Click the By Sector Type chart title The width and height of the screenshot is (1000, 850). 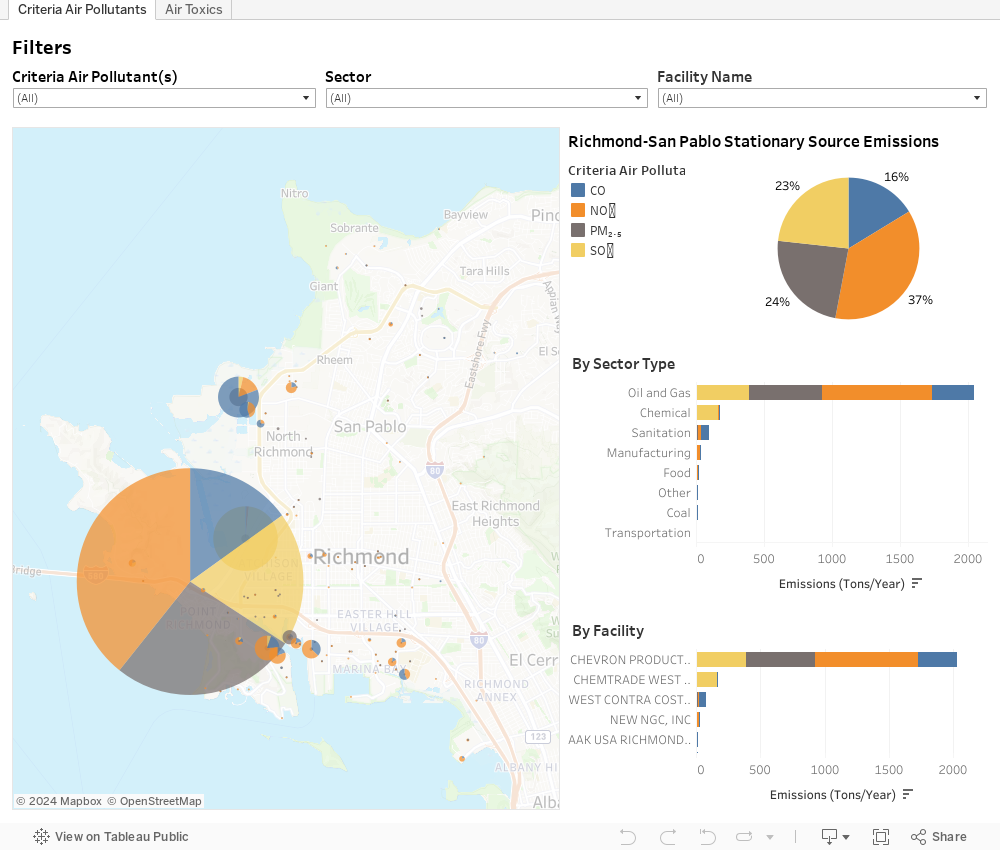(x=623, y=363)
